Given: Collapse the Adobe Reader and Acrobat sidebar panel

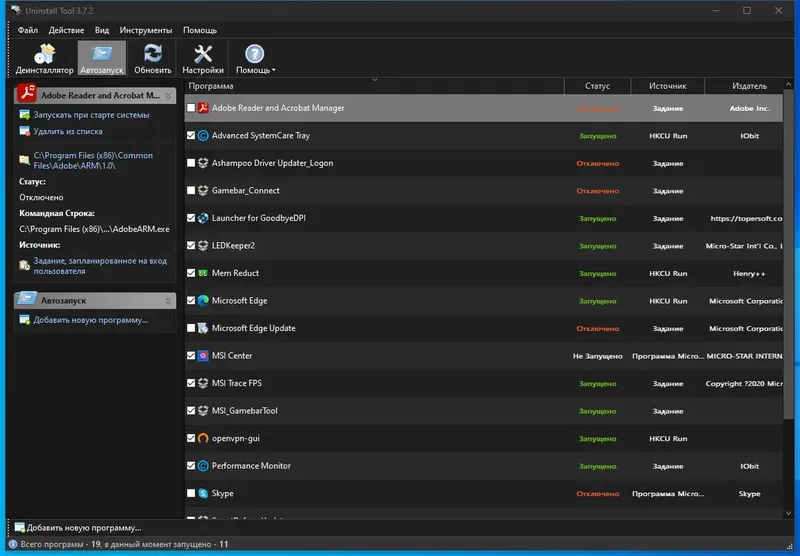Looking at the screenshot, I should tap(168, 95).
